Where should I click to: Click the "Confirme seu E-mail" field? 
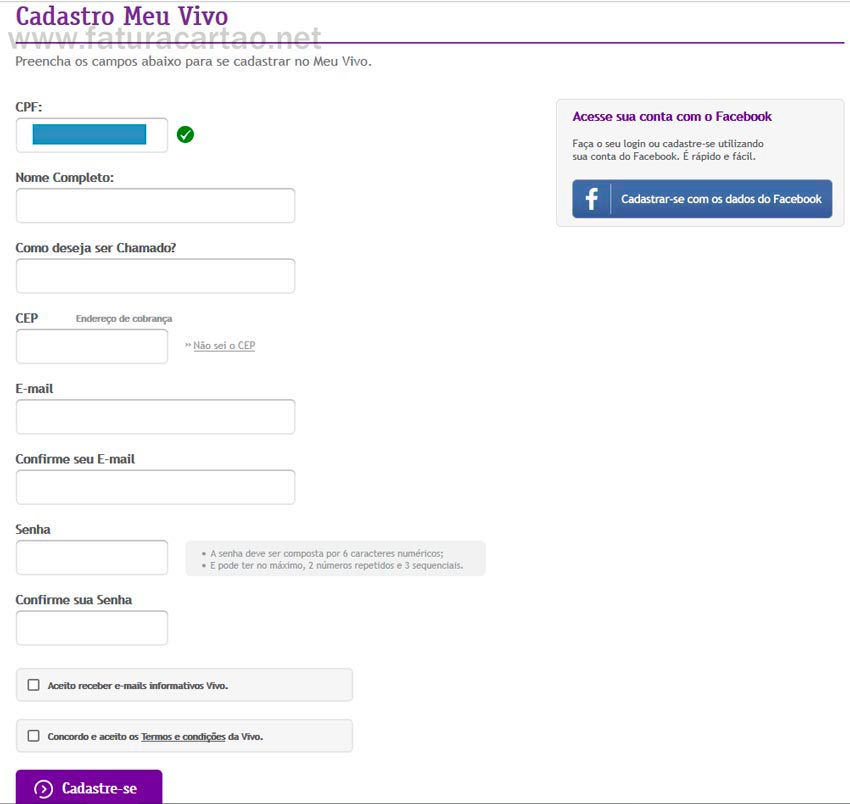tap(155, 487)
